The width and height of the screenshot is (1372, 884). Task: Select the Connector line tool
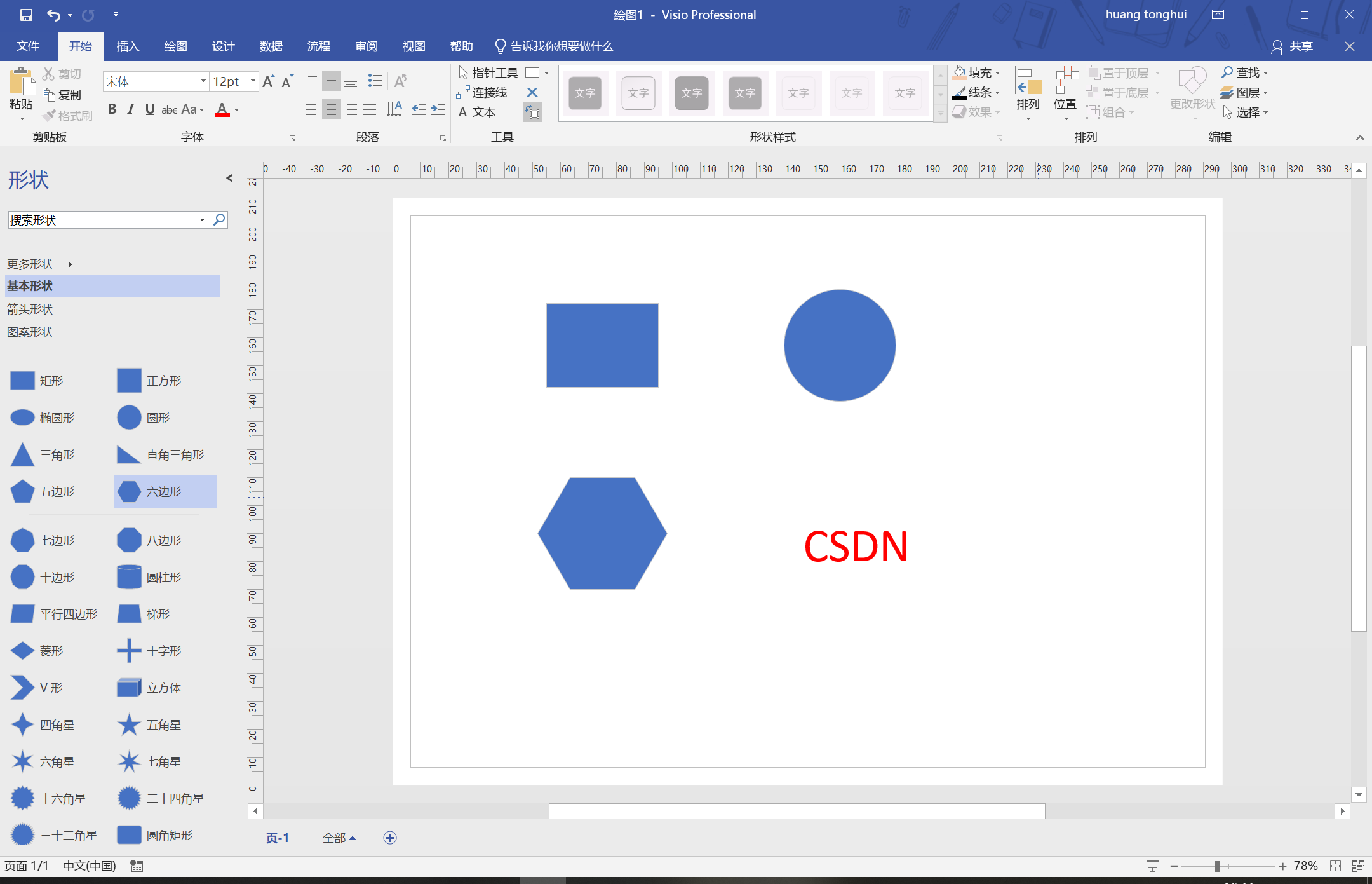pyautogui.click(x=482, y=93)
